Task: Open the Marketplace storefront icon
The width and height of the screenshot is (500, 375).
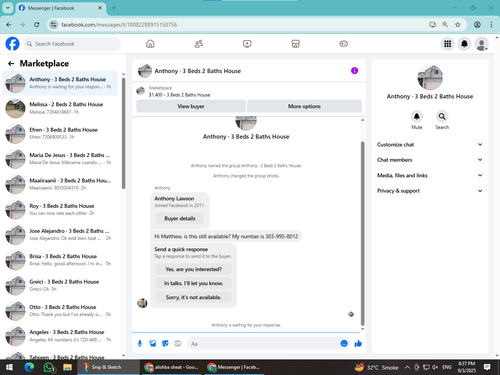Action: tap(295, 44)
